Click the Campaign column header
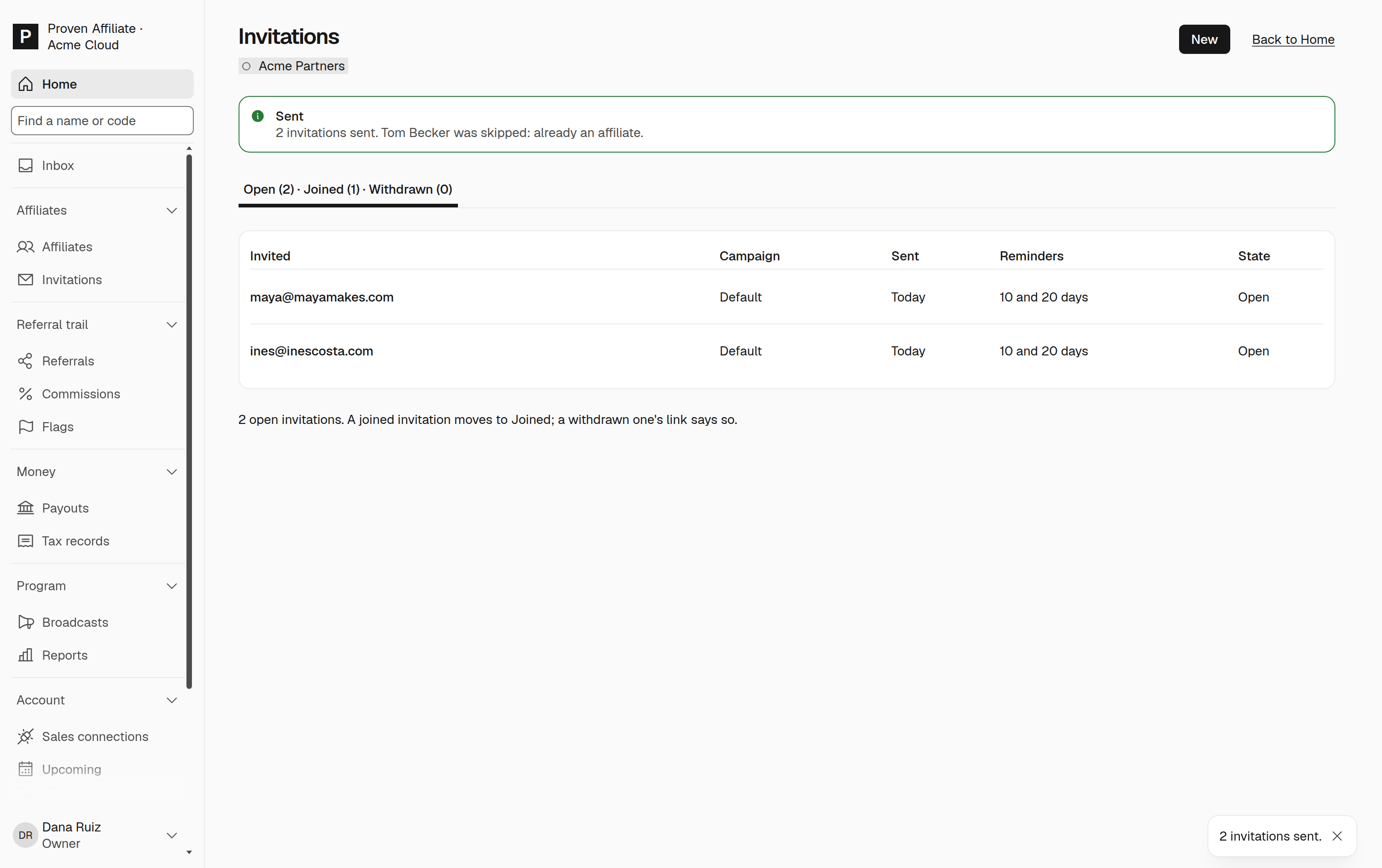Image resolution: width=1382 pixels, height=868 pixels. coord(749,256)
